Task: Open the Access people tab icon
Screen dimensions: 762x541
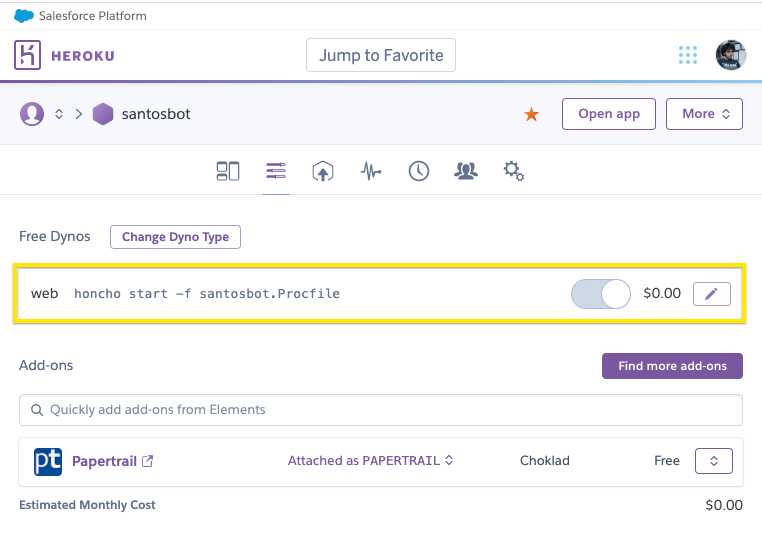Action: (x=466, y=171)
